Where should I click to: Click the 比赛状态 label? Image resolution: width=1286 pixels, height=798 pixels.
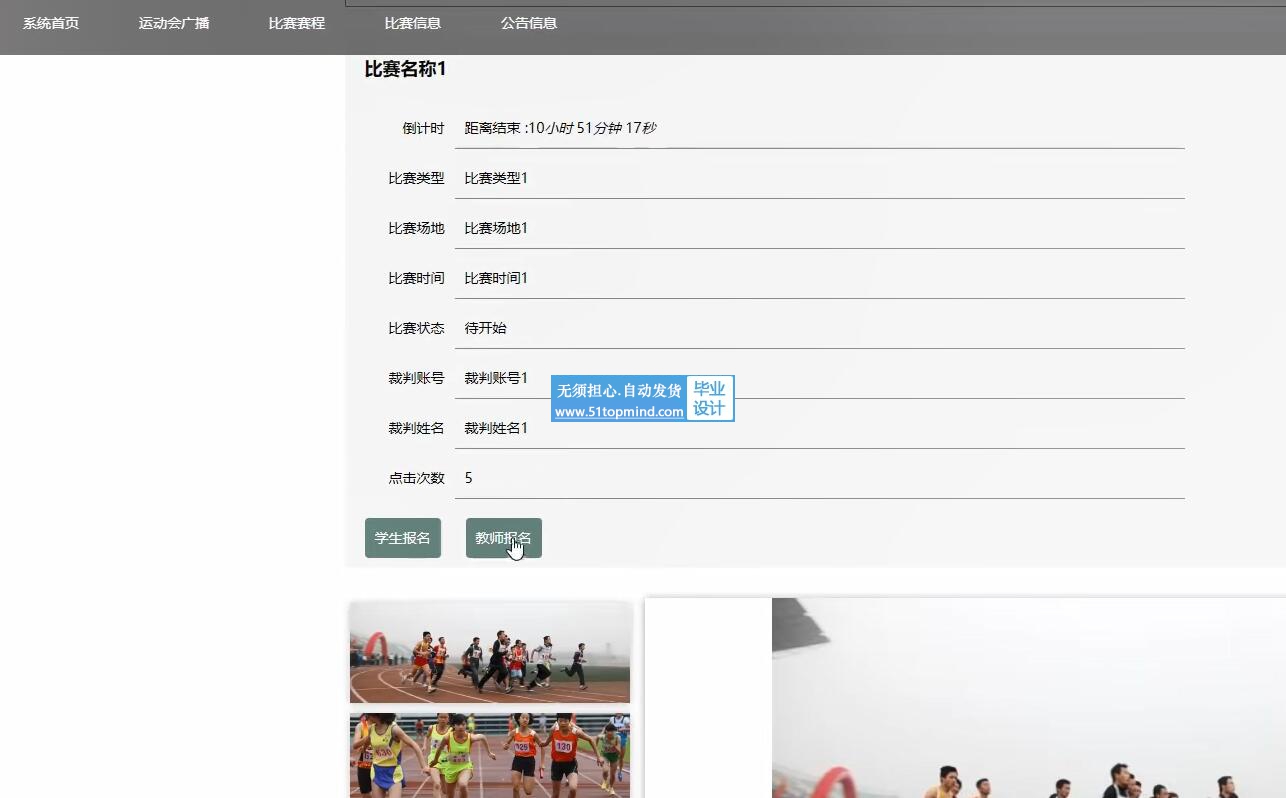pos(416,328)
